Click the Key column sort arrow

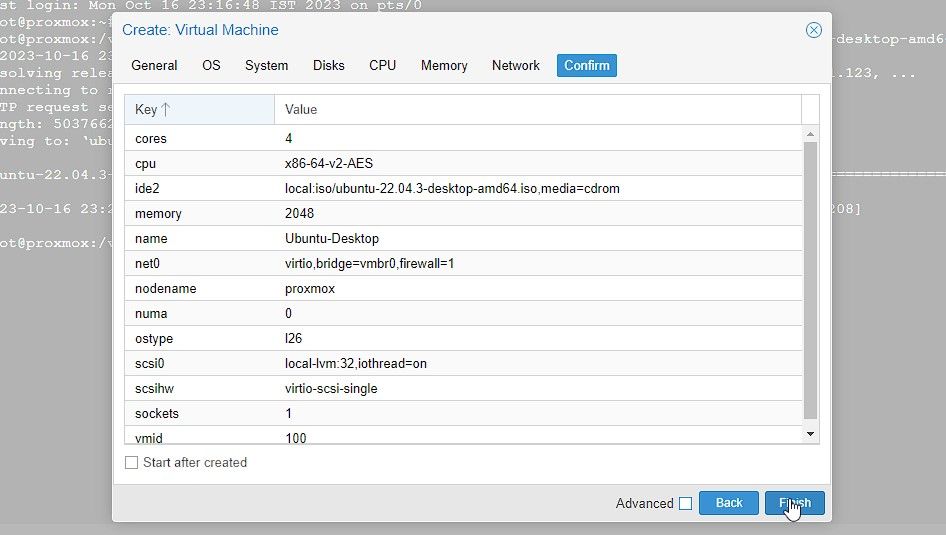(166, 109)
